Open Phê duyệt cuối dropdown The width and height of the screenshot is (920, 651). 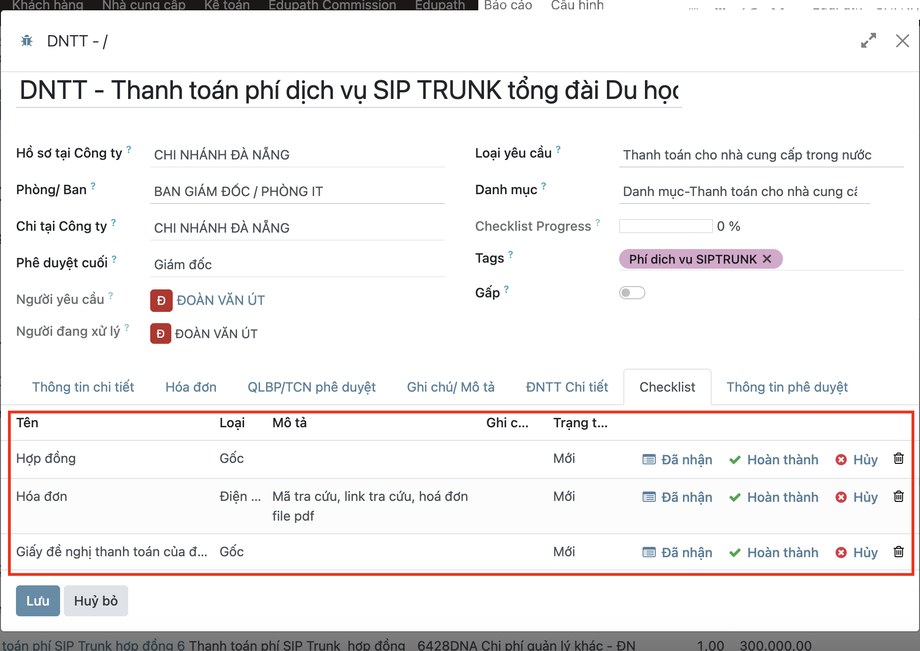(297, 265)
